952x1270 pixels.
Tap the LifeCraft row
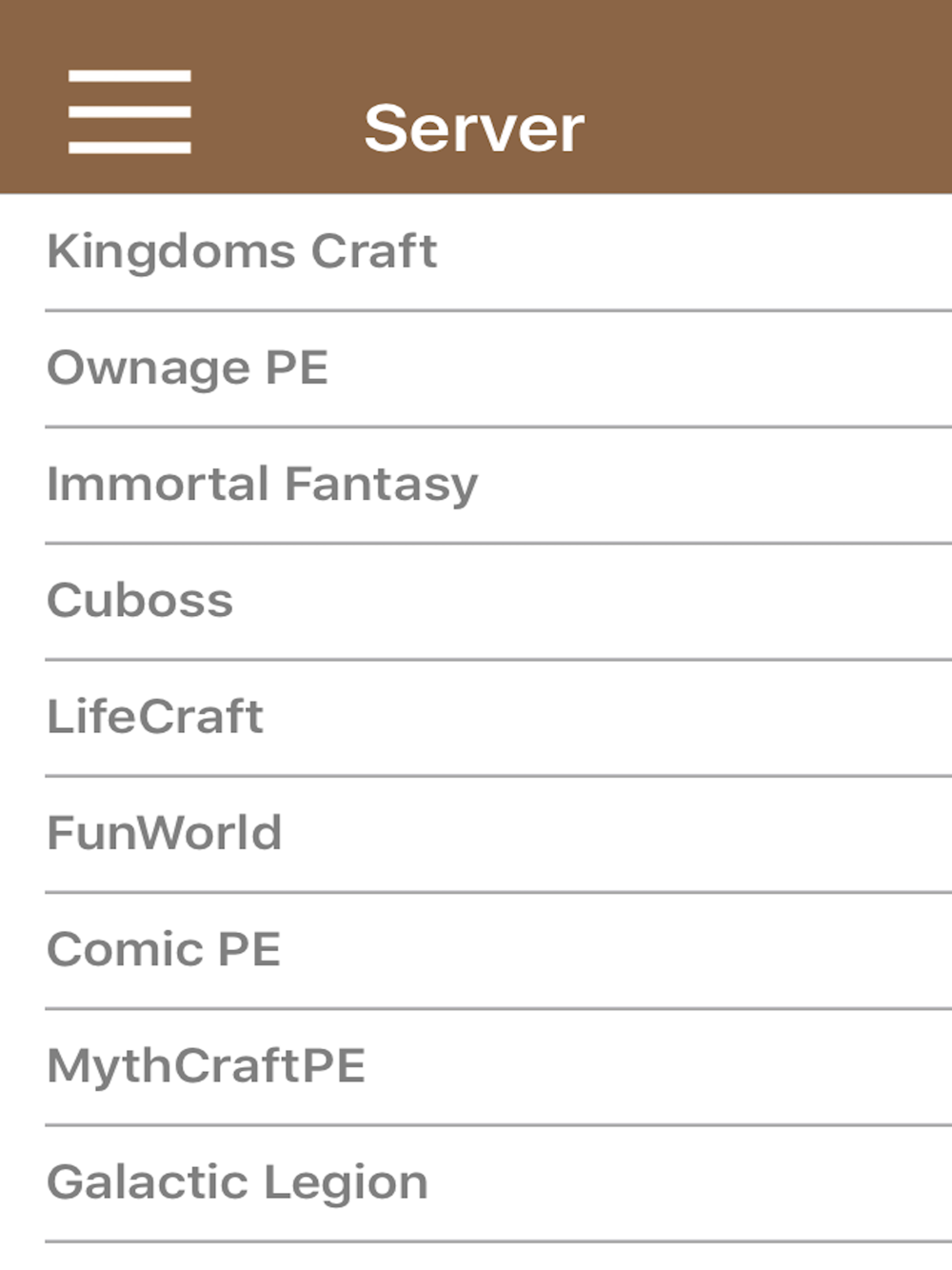476,717
